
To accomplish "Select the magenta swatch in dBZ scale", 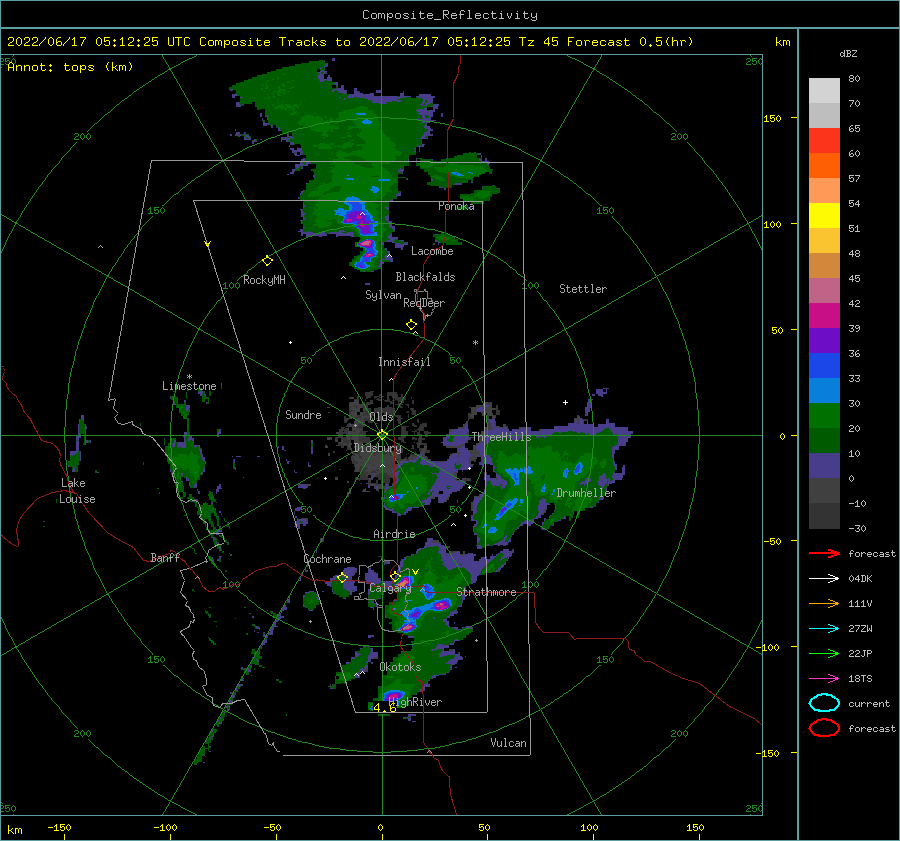I will (824, 315).
